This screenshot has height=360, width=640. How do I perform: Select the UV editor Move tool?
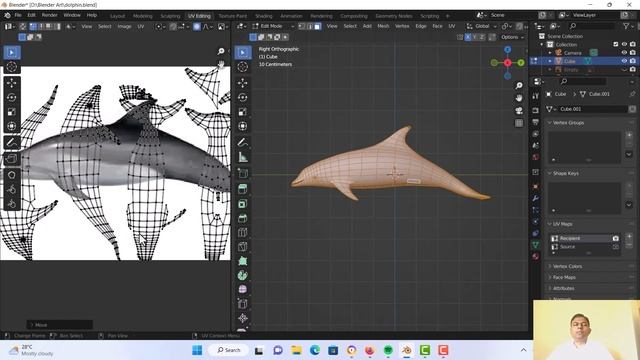(x=12, y=83)
